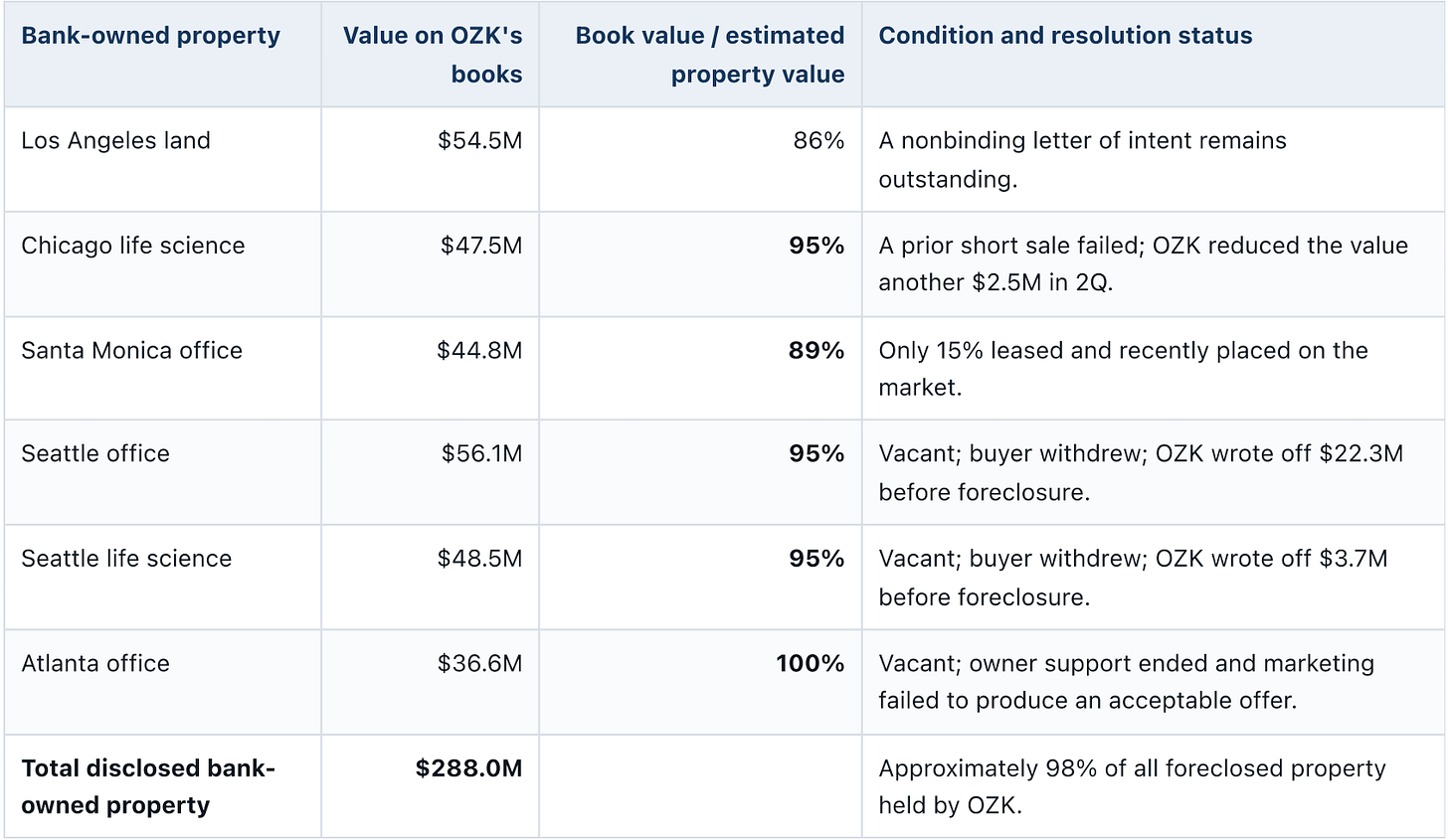Click the Chicago life science row label
The height and width of the screenshot is (840, 1448).
click(132, 246)
